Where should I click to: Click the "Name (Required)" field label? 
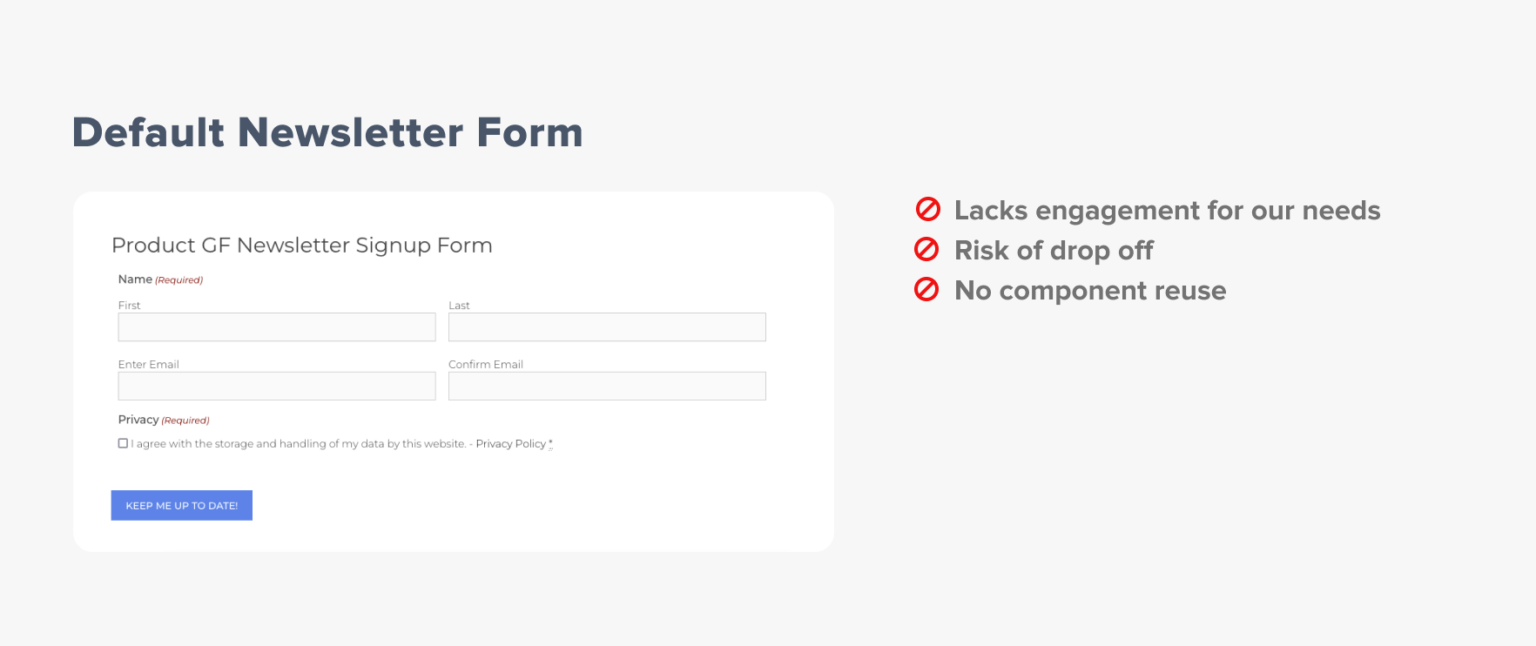click(160, 279)
